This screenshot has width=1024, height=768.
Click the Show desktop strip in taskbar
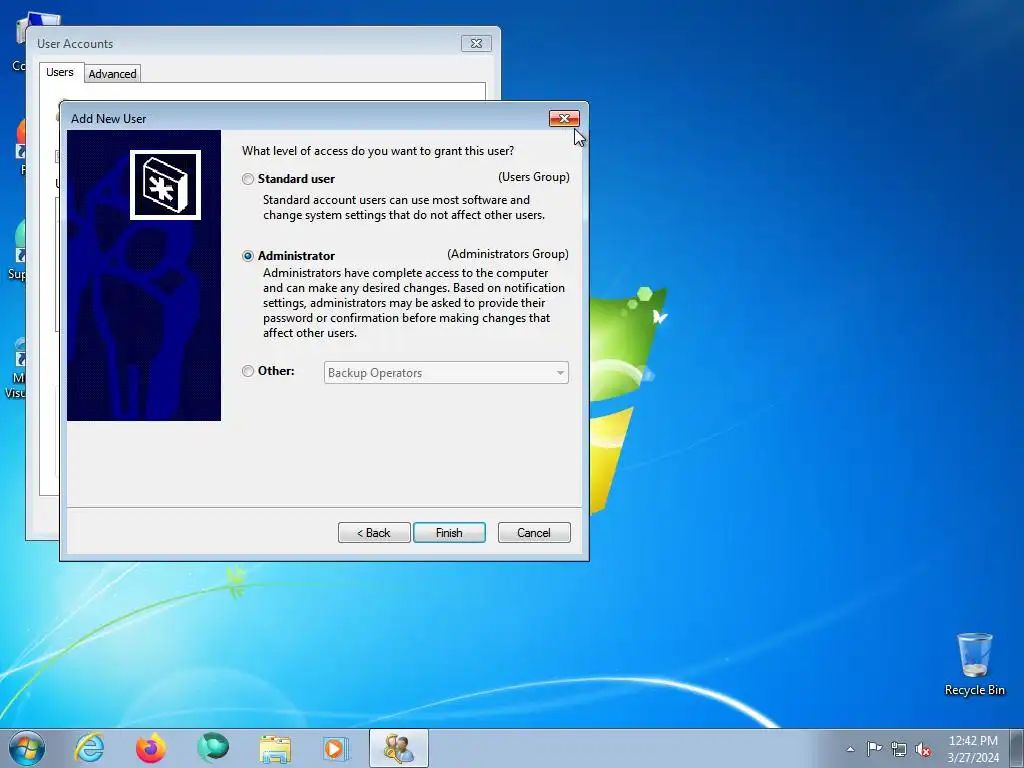point(1017,748)
